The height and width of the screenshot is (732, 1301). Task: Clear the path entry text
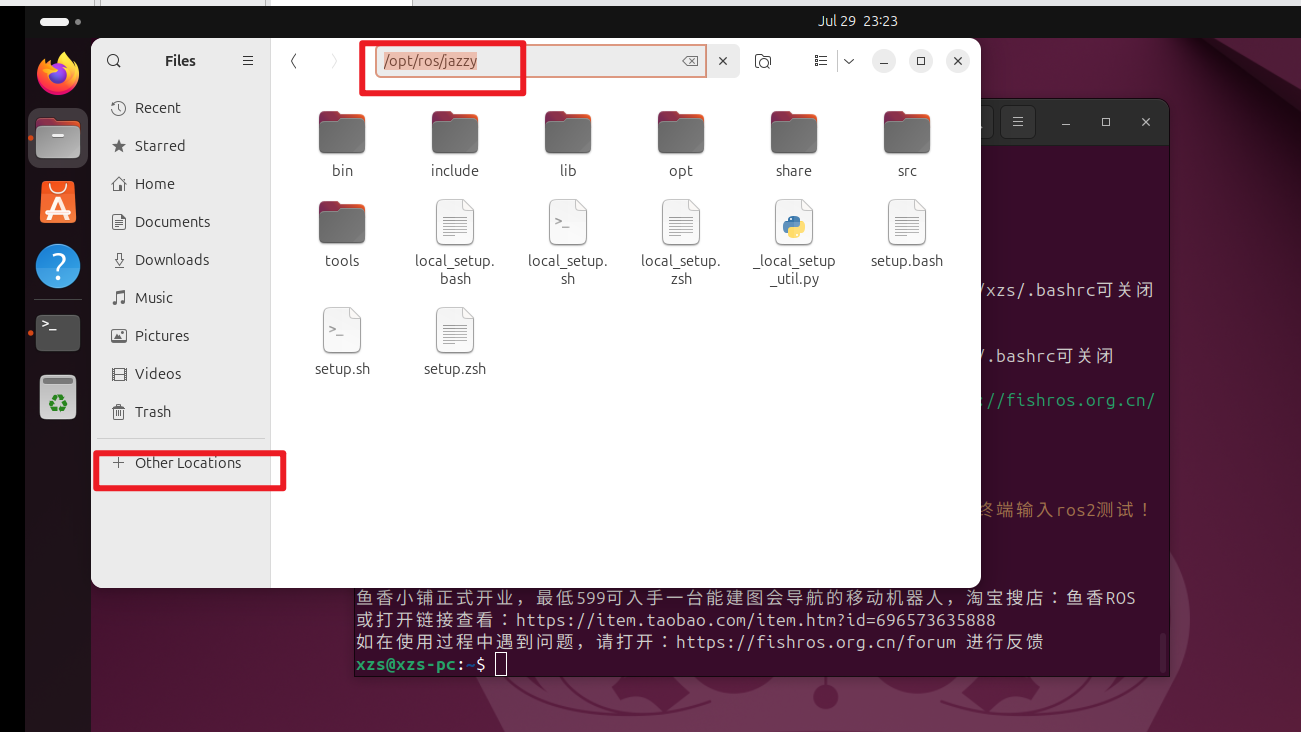690,61
